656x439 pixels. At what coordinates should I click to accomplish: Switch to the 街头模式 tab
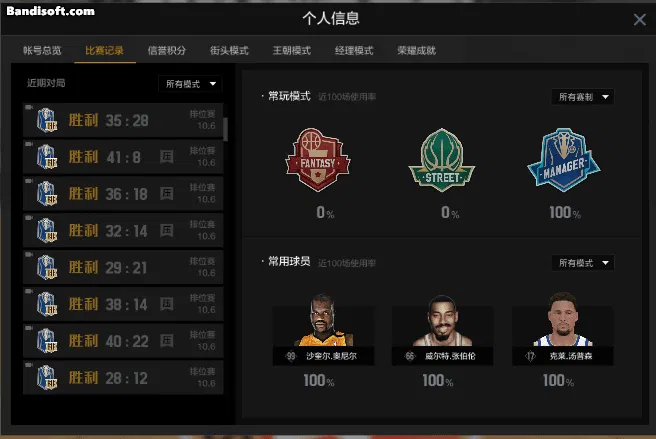(x=229, y=51)
